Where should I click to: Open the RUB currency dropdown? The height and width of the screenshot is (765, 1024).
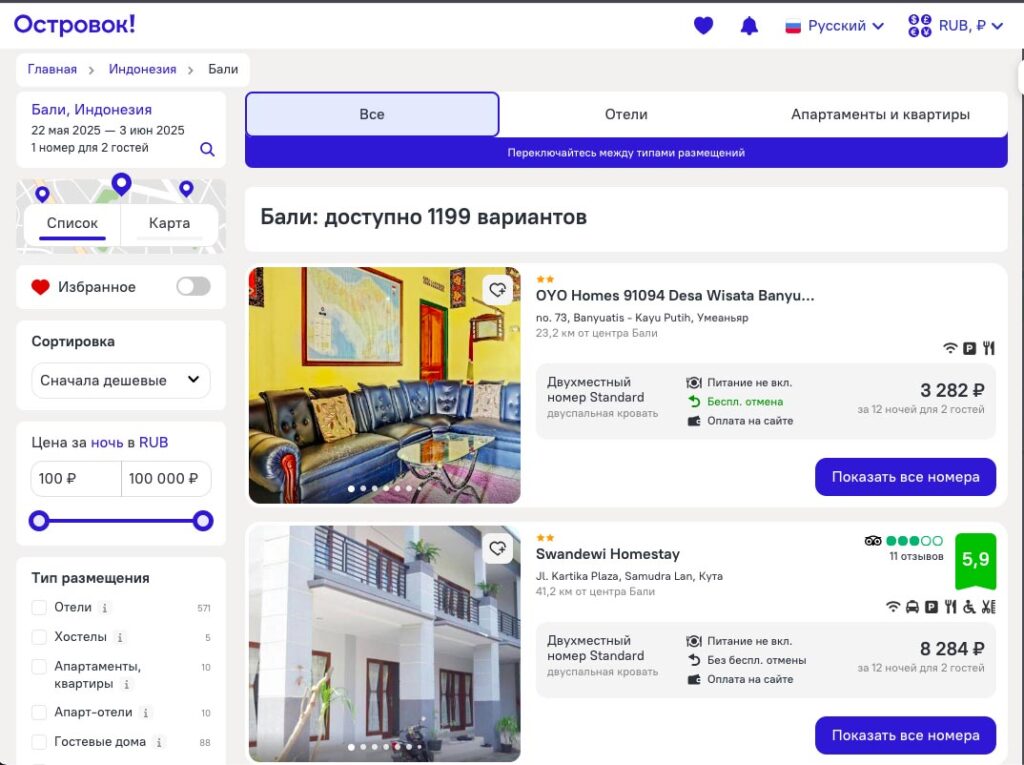[955, 25]
